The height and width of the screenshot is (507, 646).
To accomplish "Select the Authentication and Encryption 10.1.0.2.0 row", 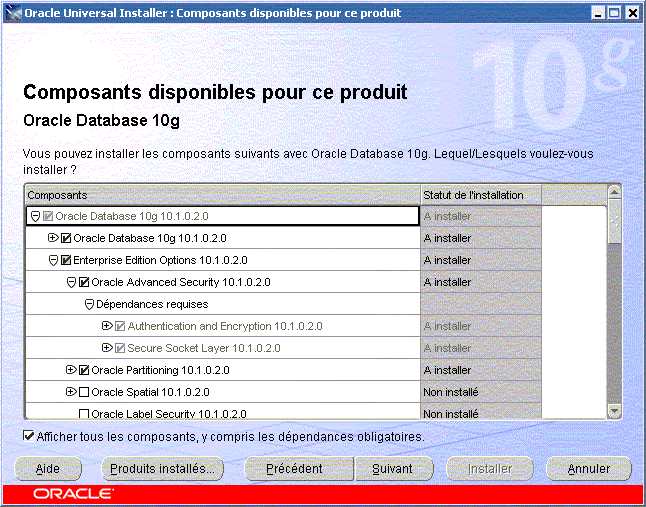I will [x=225, y=326].
